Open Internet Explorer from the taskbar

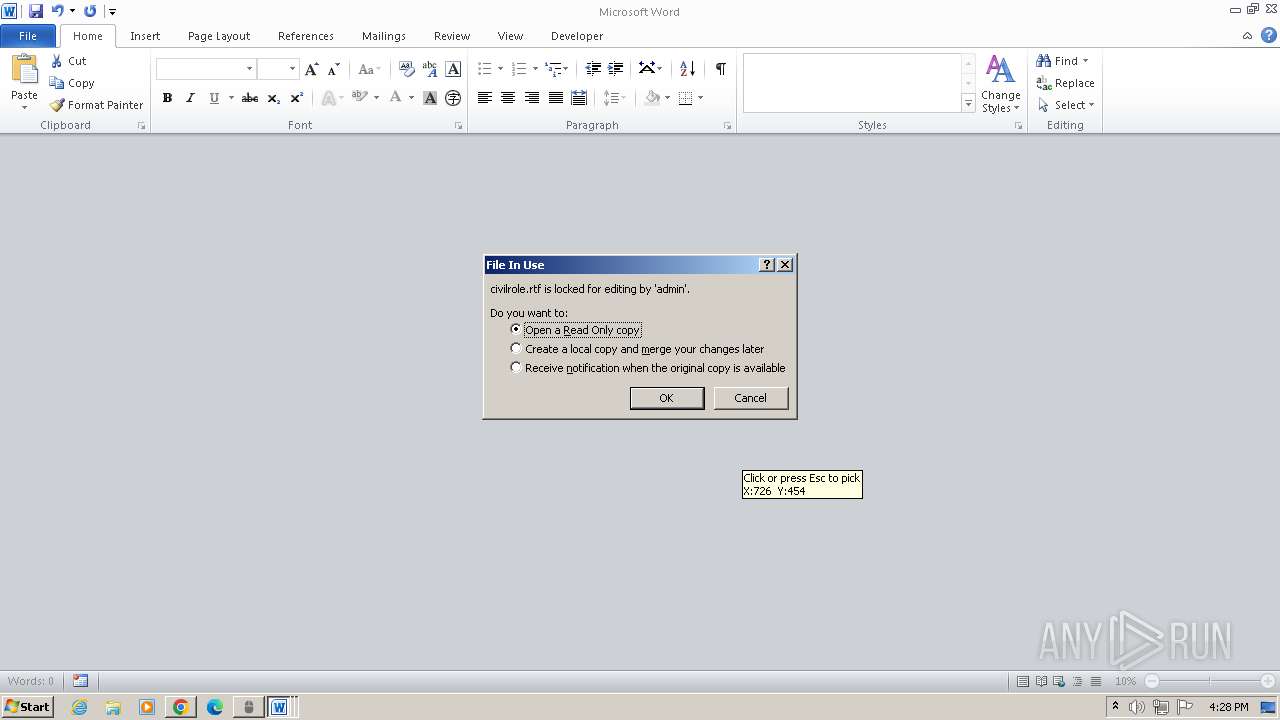click(79, 707)
